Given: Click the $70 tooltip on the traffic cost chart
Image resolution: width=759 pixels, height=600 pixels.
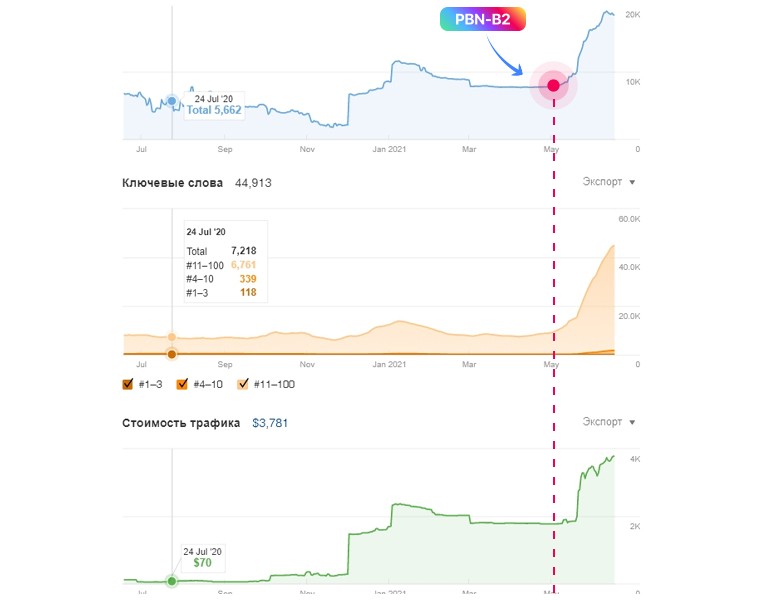Looking at the screenshot, I should click(203, 557).
